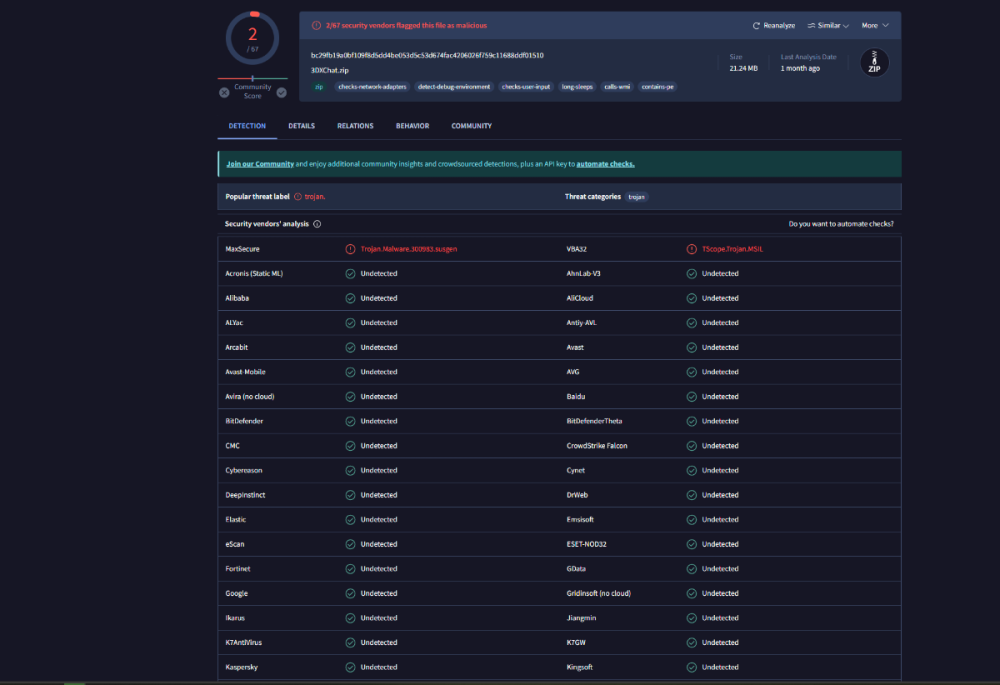The height and width of the screenshot is (685, 1000).
Task: Click the Gridinsoft (no cloud) vendor name
Action: pyautogui.click(x=598, y=593)
